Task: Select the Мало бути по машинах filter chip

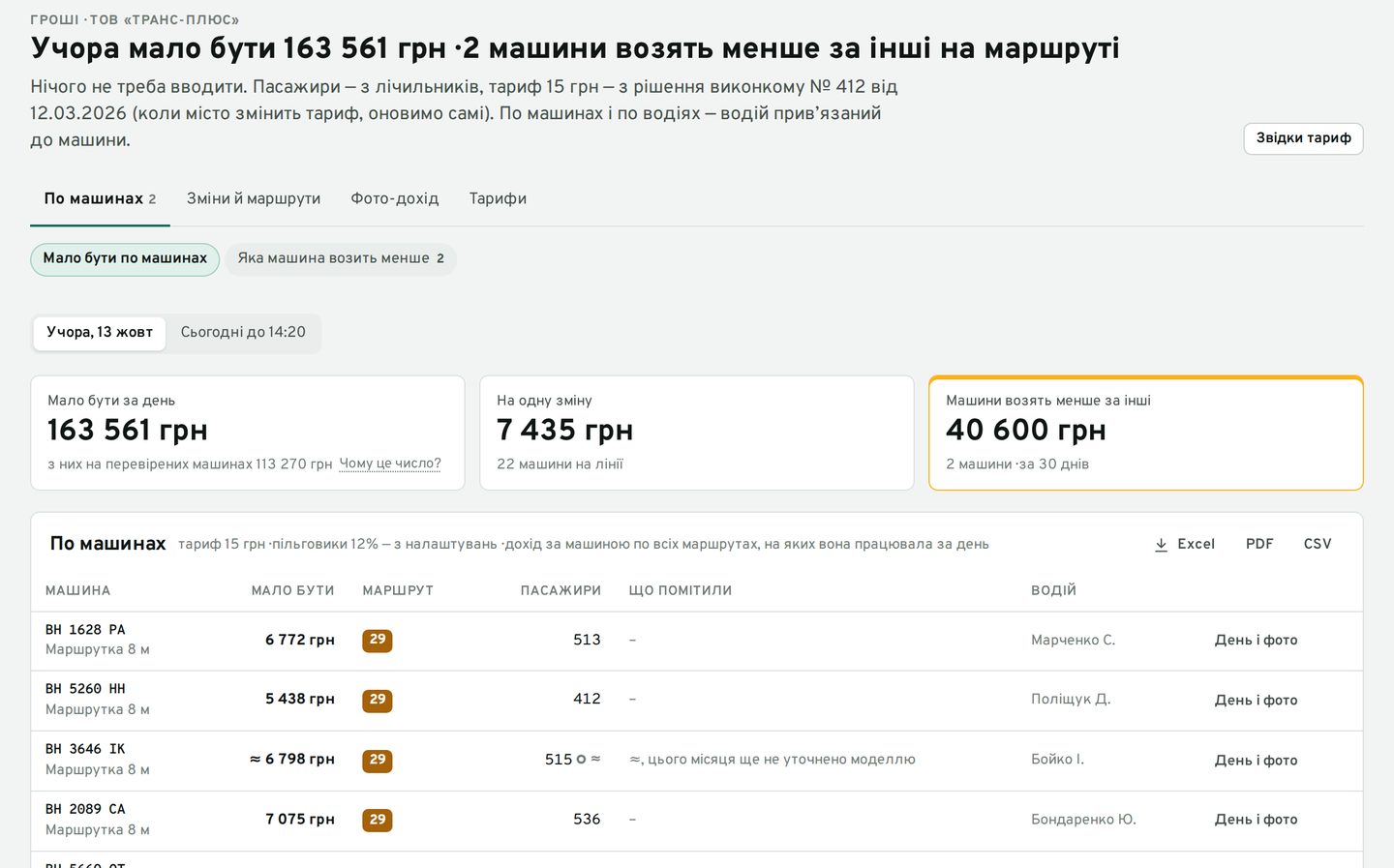Action: click(125, 258)
